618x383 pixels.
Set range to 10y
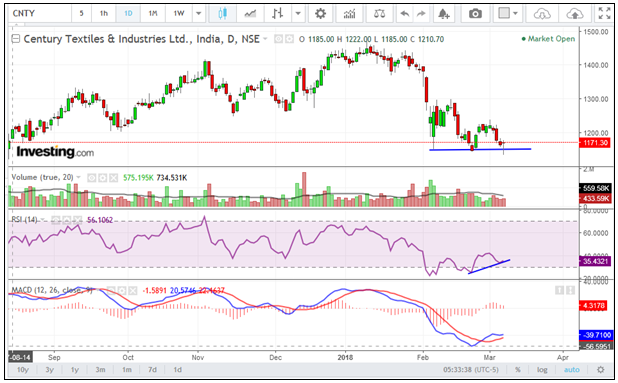[x=23, y=370]
